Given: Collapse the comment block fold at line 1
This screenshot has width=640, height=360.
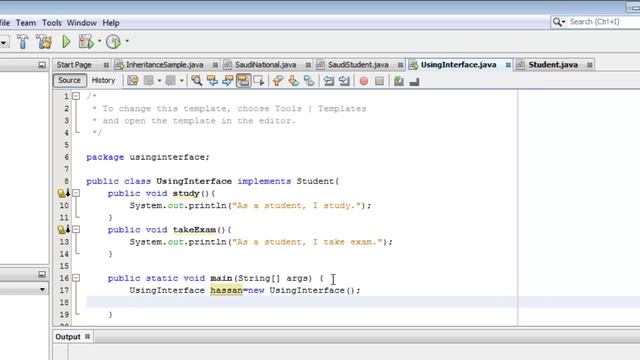Looking at the screenshot, I should [76, 96].
